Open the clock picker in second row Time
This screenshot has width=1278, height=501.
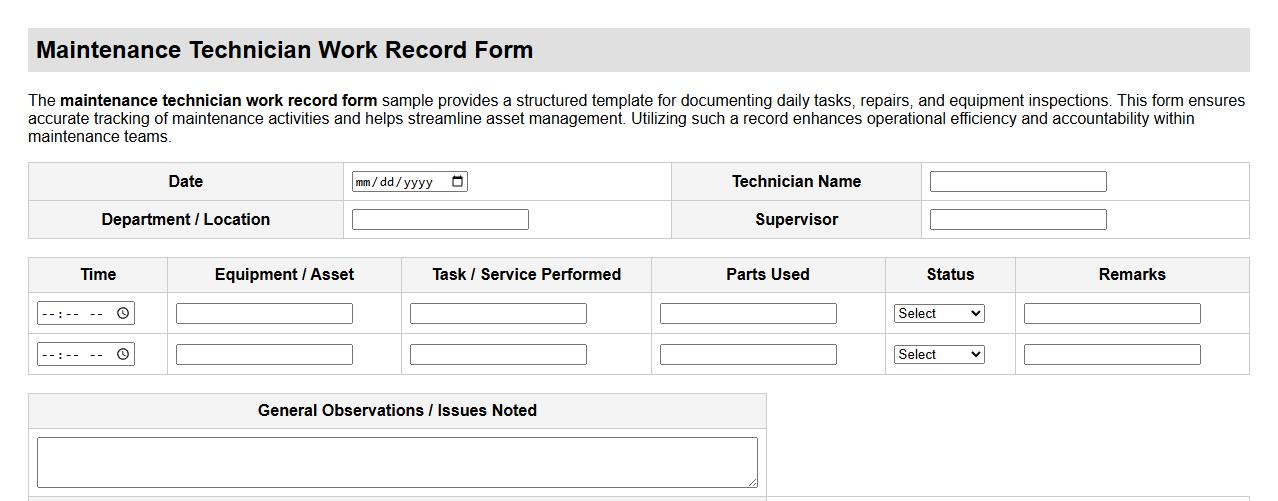(x=123, y=354)
